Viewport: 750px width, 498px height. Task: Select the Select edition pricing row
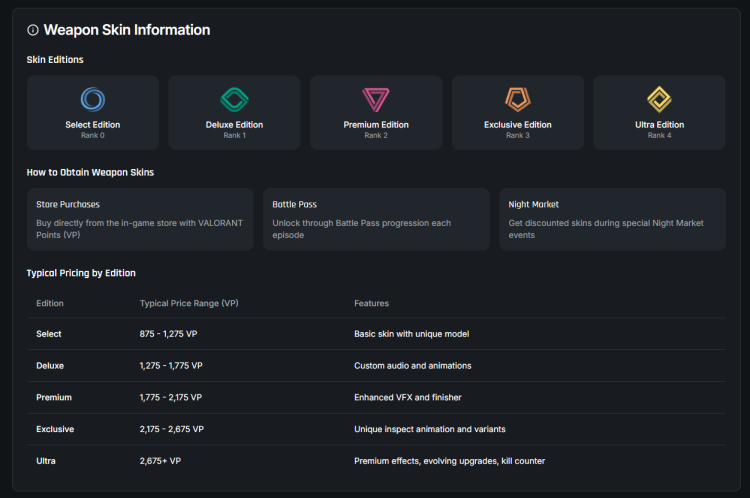pyautogui.click(x=375, y=334)
